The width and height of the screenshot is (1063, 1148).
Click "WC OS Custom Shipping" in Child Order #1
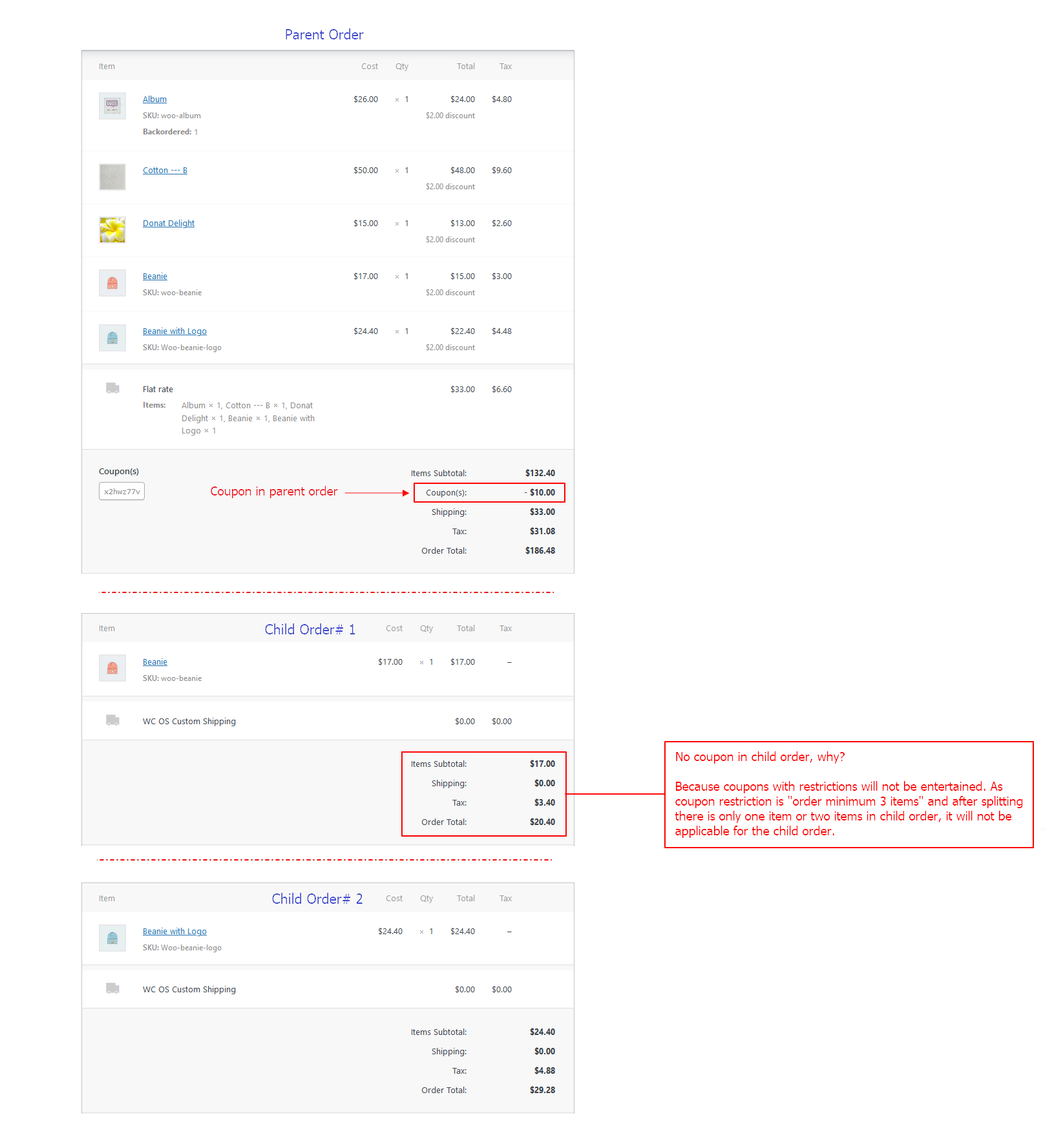pyautogui.click(x=189, y=722)
